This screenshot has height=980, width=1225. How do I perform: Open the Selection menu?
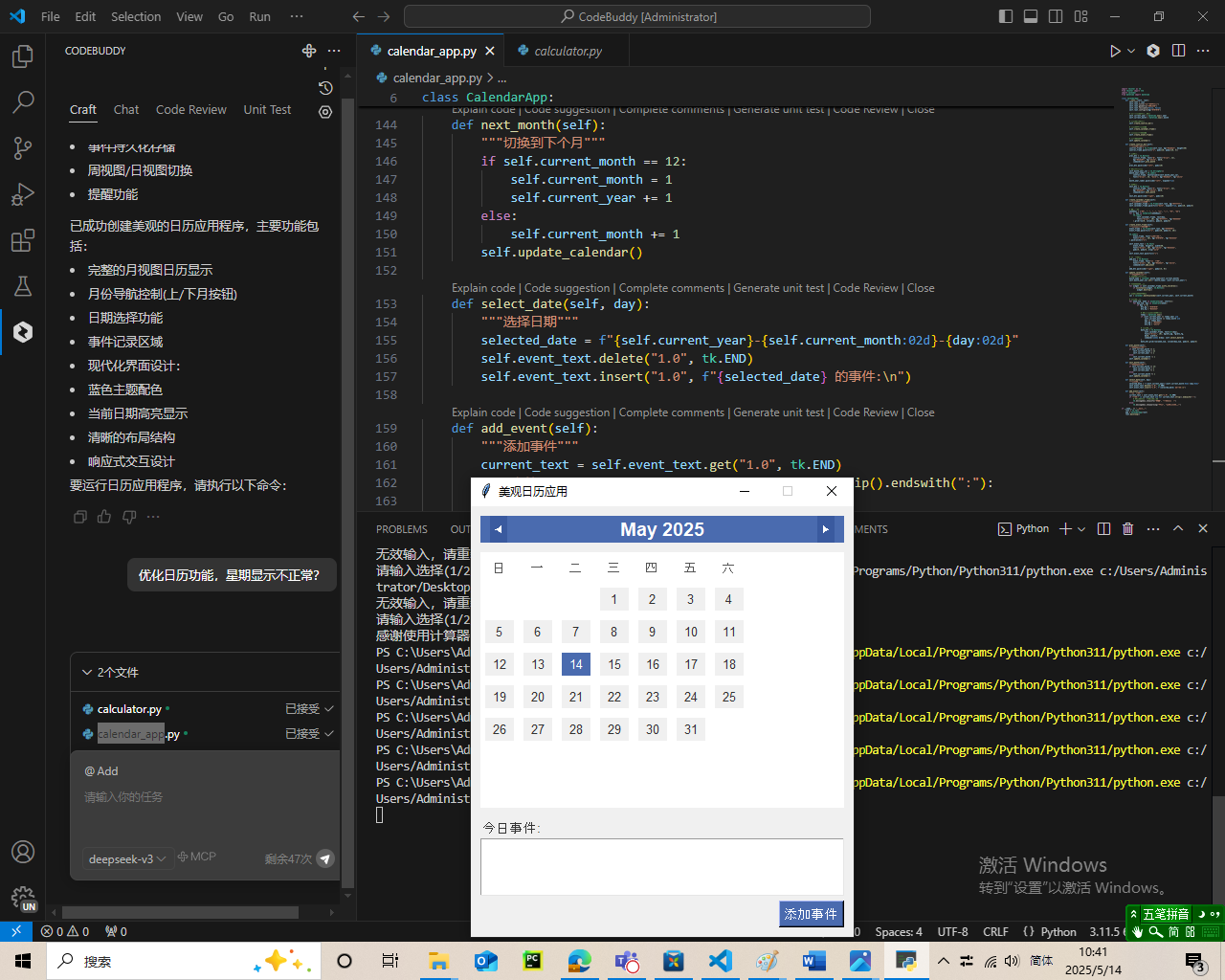[135, 16]
